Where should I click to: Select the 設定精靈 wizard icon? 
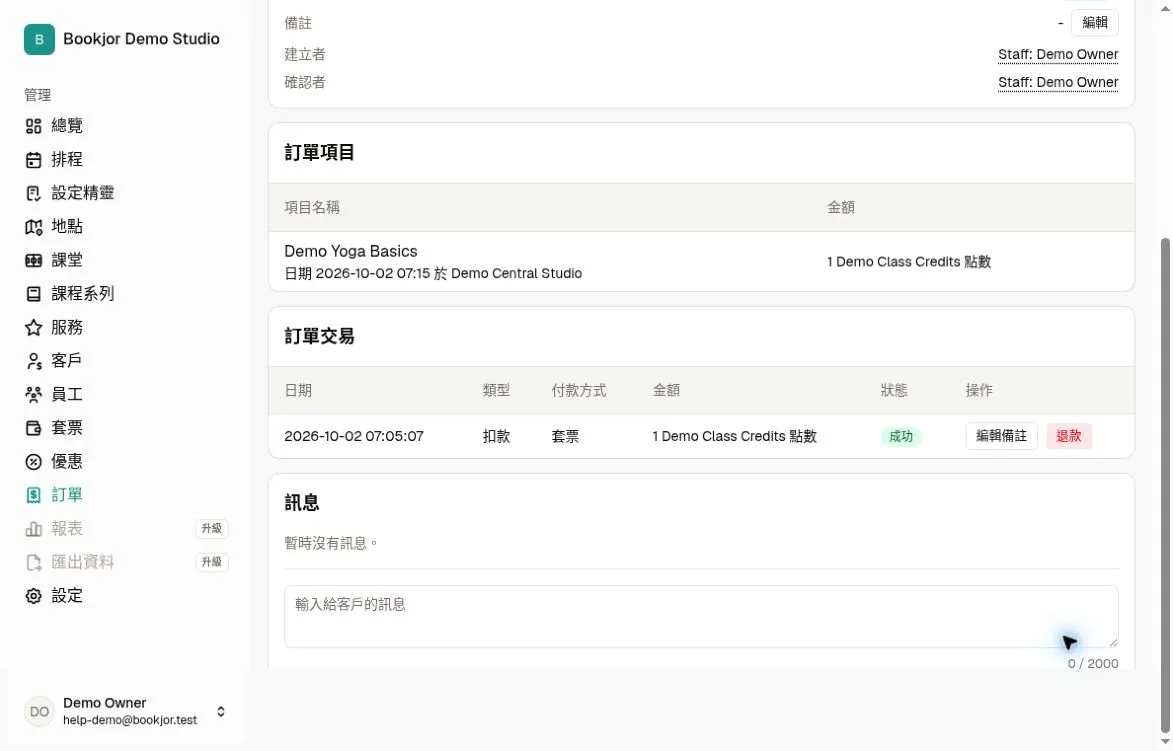pos(34,193)
